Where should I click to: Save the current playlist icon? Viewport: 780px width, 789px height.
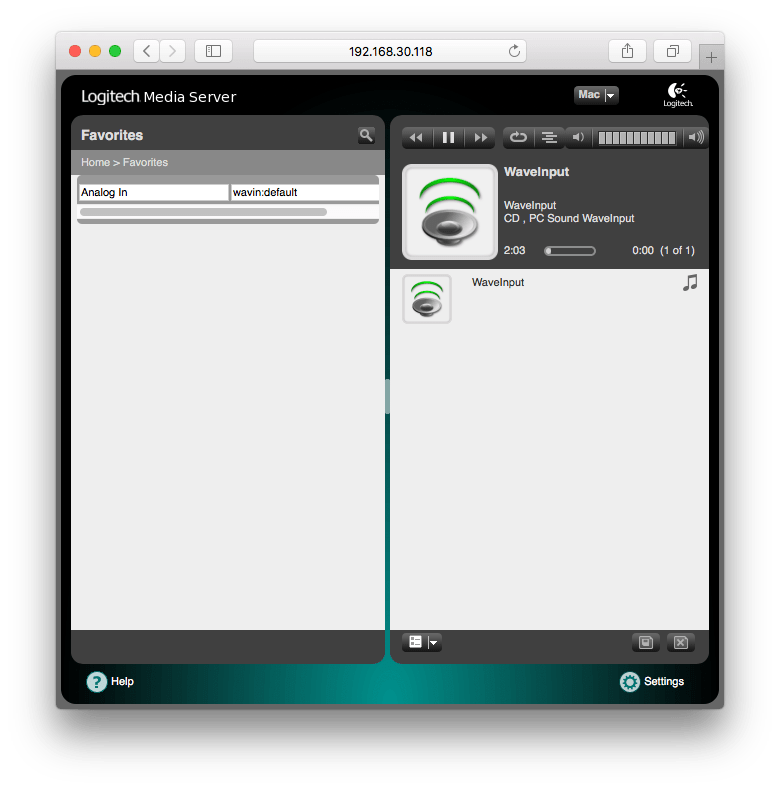646,642
